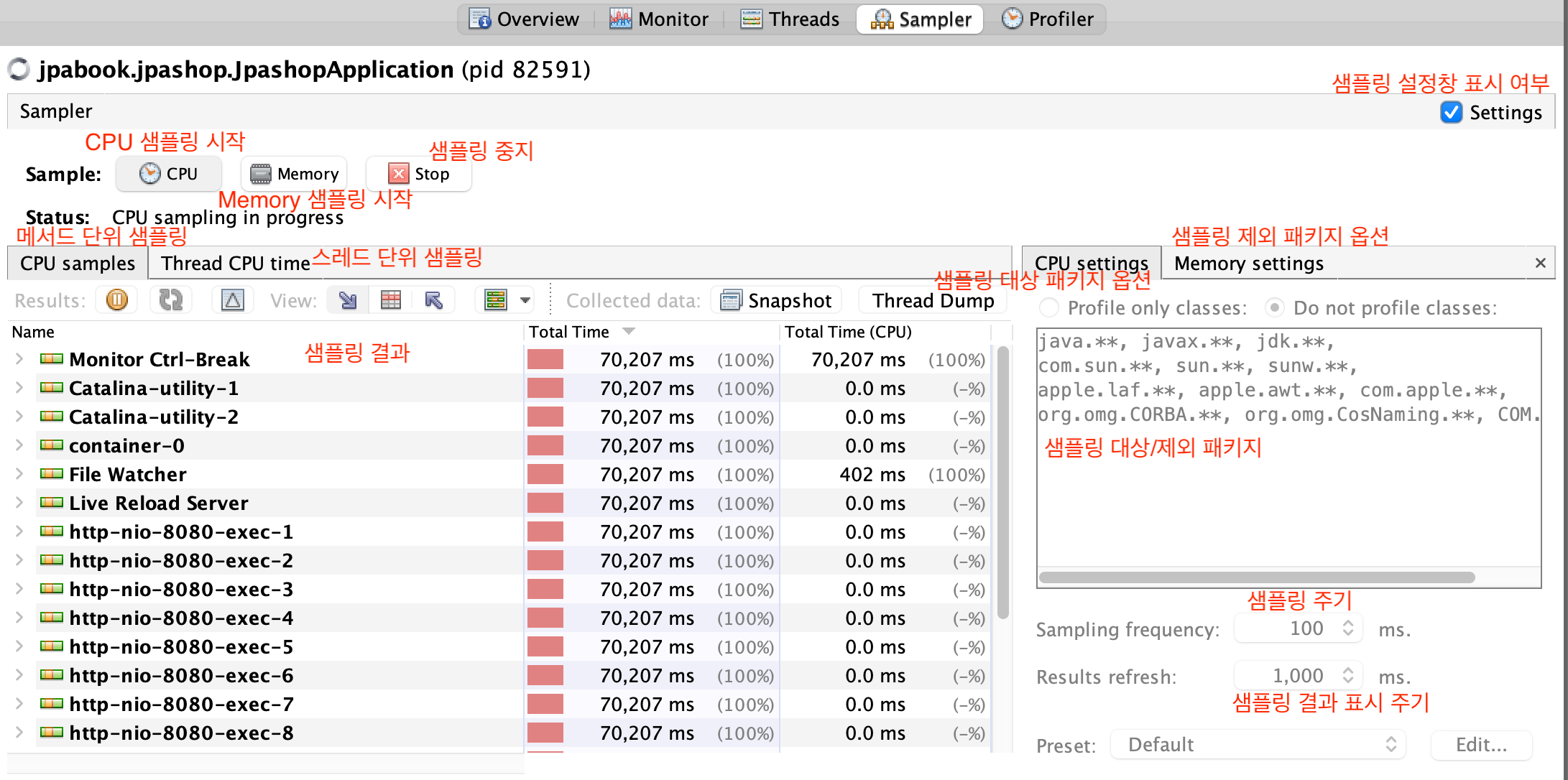Pause the live results updating
1568x780 pixels.
[117, 300]
